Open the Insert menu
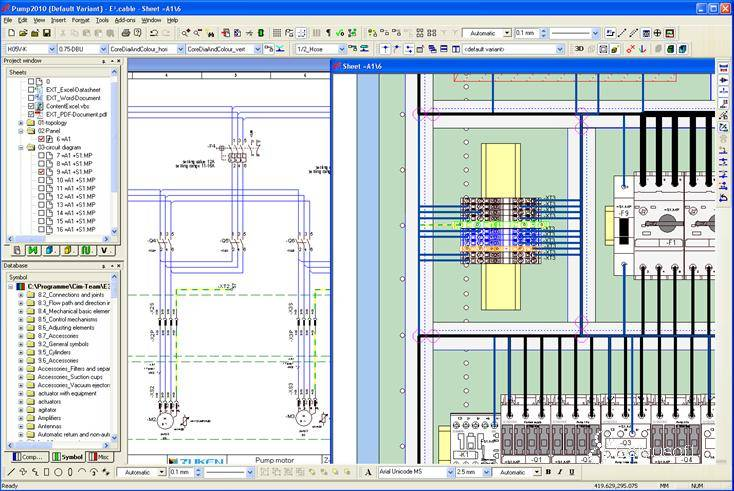This screenshot has width=734, height=491. tap(58, 20)
